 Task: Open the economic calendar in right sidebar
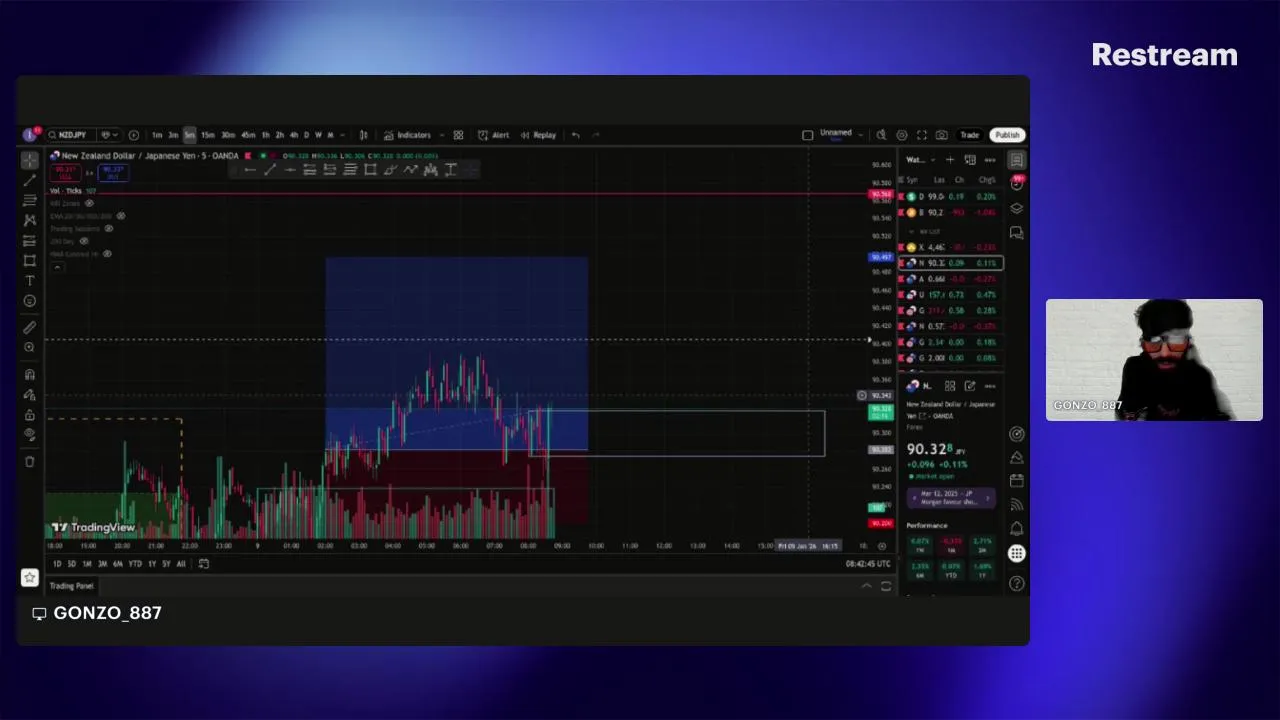pyautogui.click(x=1016, y=480)
